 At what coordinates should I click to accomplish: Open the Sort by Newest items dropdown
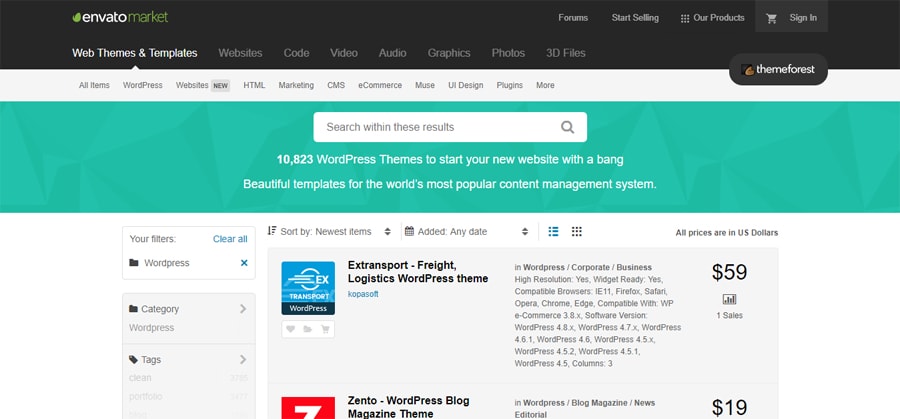point(329,231)
